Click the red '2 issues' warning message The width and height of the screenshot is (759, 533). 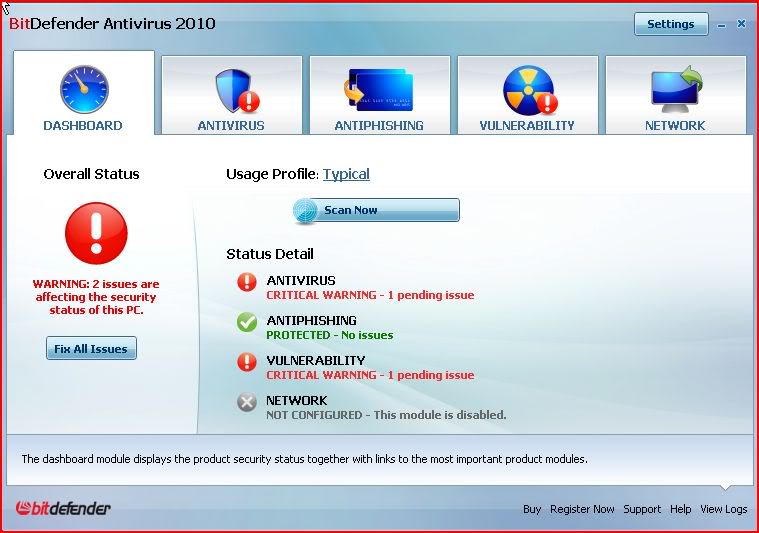click(96, 297)
